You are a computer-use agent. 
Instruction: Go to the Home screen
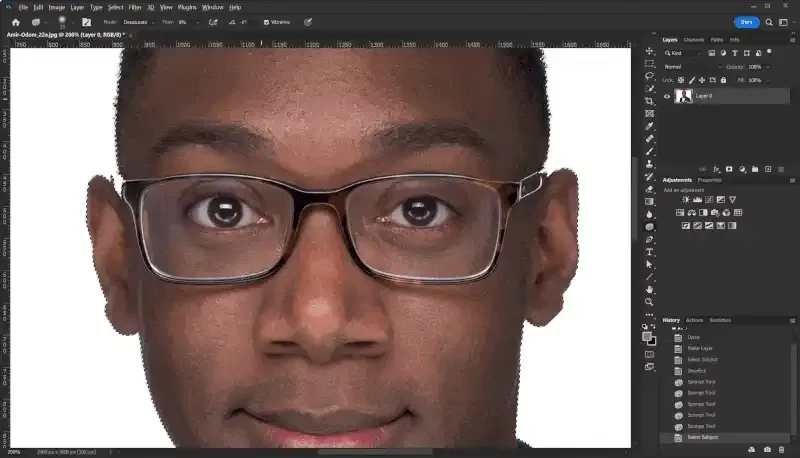[16, 22]
